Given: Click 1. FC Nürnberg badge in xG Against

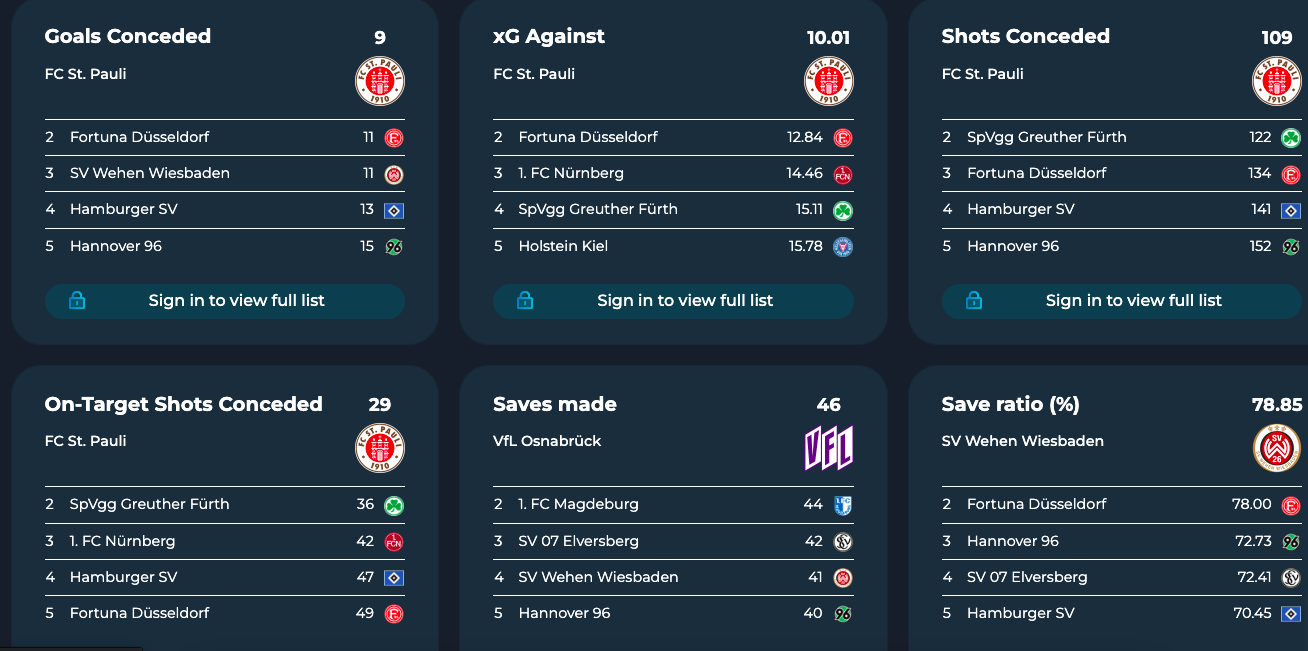Looking at the screenshot, I should coord(843,174).
